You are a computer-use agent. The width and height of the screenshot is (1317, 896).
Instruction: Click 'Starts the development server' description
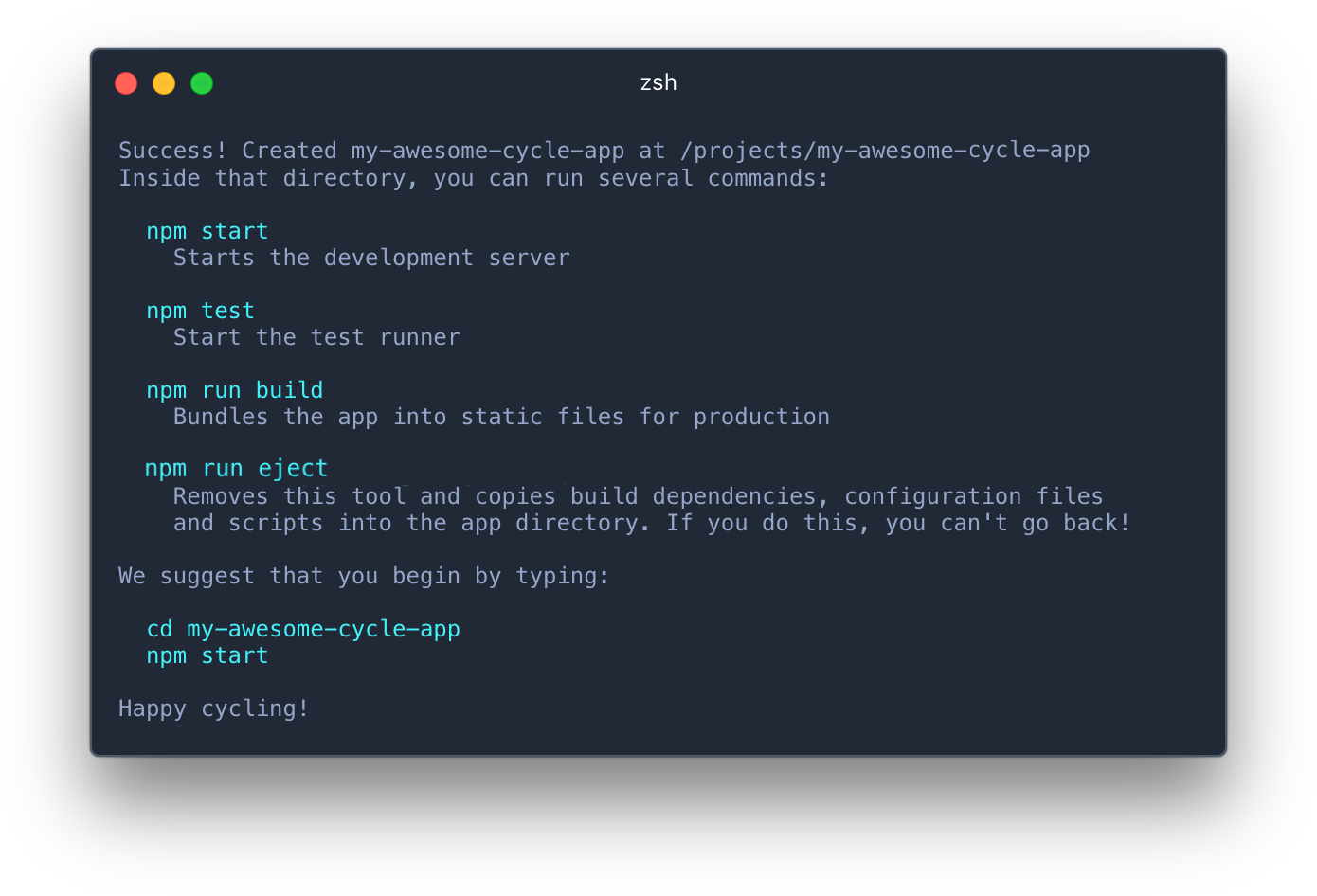coord(371,259)
